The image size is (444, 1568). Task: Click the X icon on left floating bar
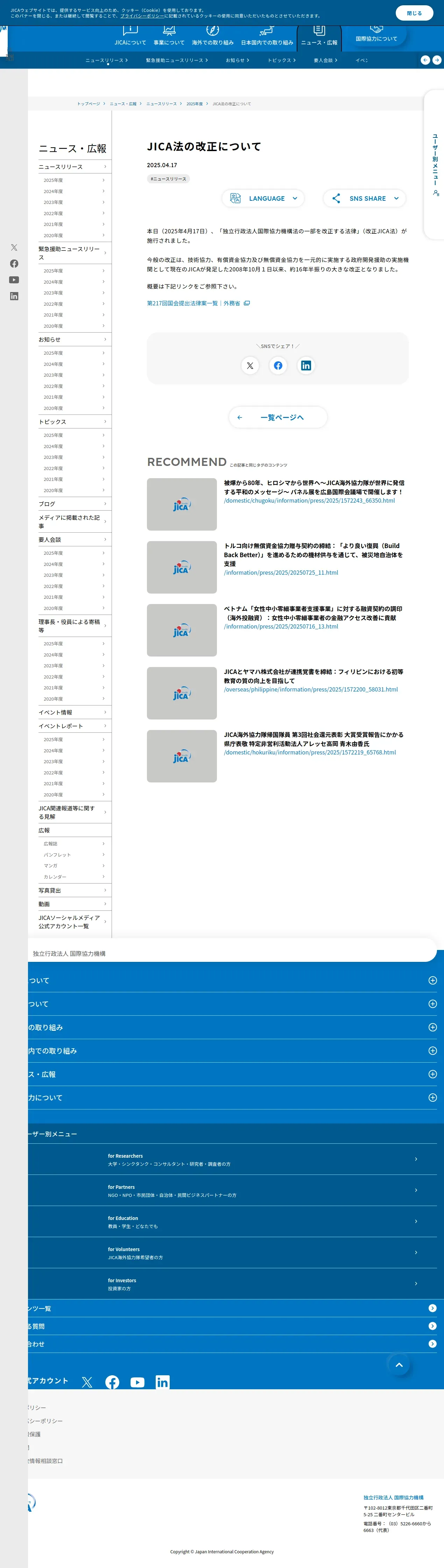14,248
